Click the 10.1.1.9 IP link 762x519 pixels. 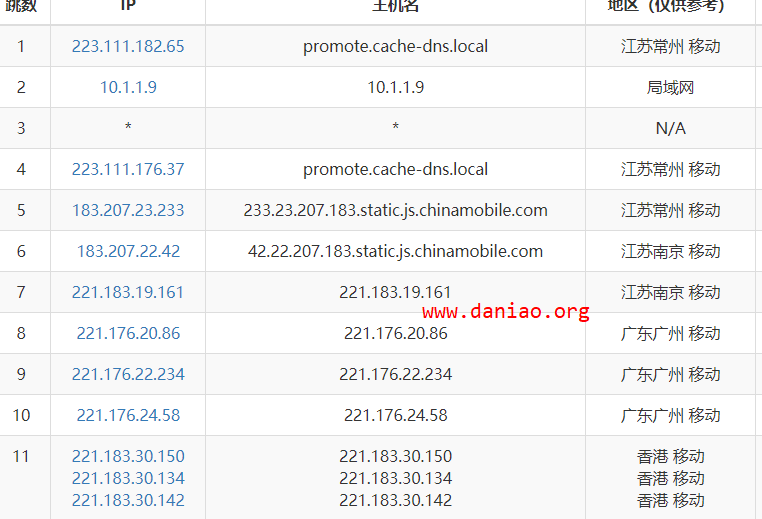(128, 87)
